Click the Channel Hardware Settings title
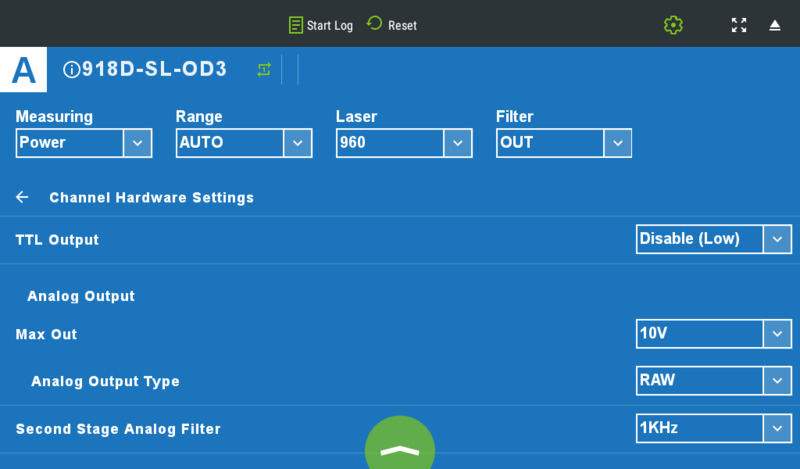 [151, 198]
